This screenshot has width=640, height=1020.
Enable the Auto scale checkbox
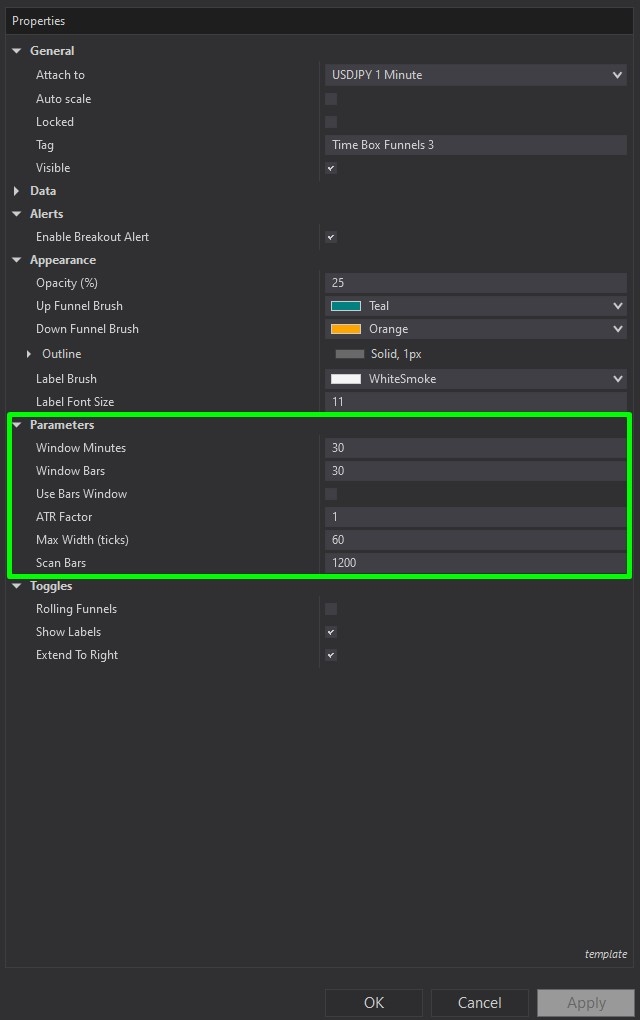coord(331,98)
